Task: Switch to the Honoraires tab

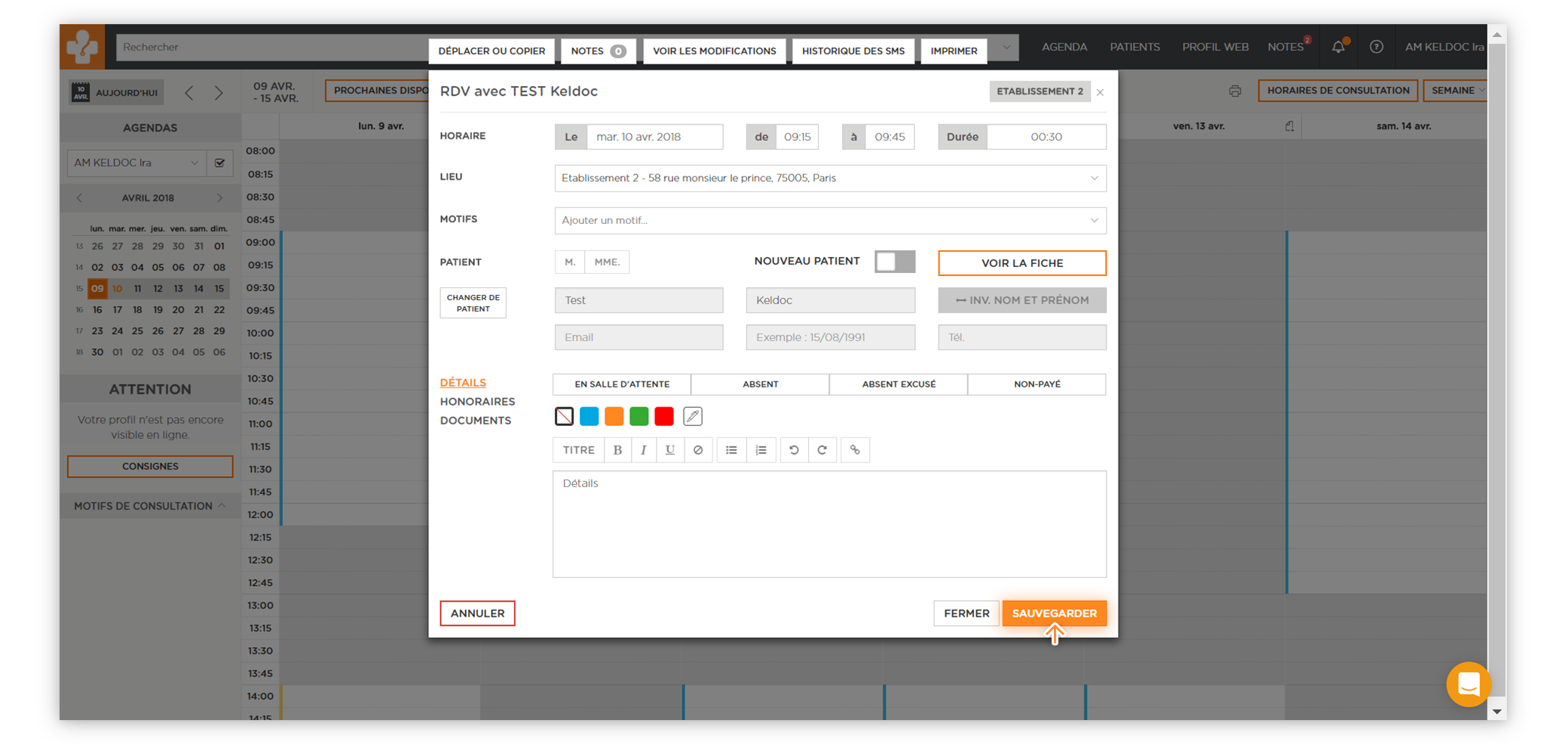Action: tap(477, 402)
